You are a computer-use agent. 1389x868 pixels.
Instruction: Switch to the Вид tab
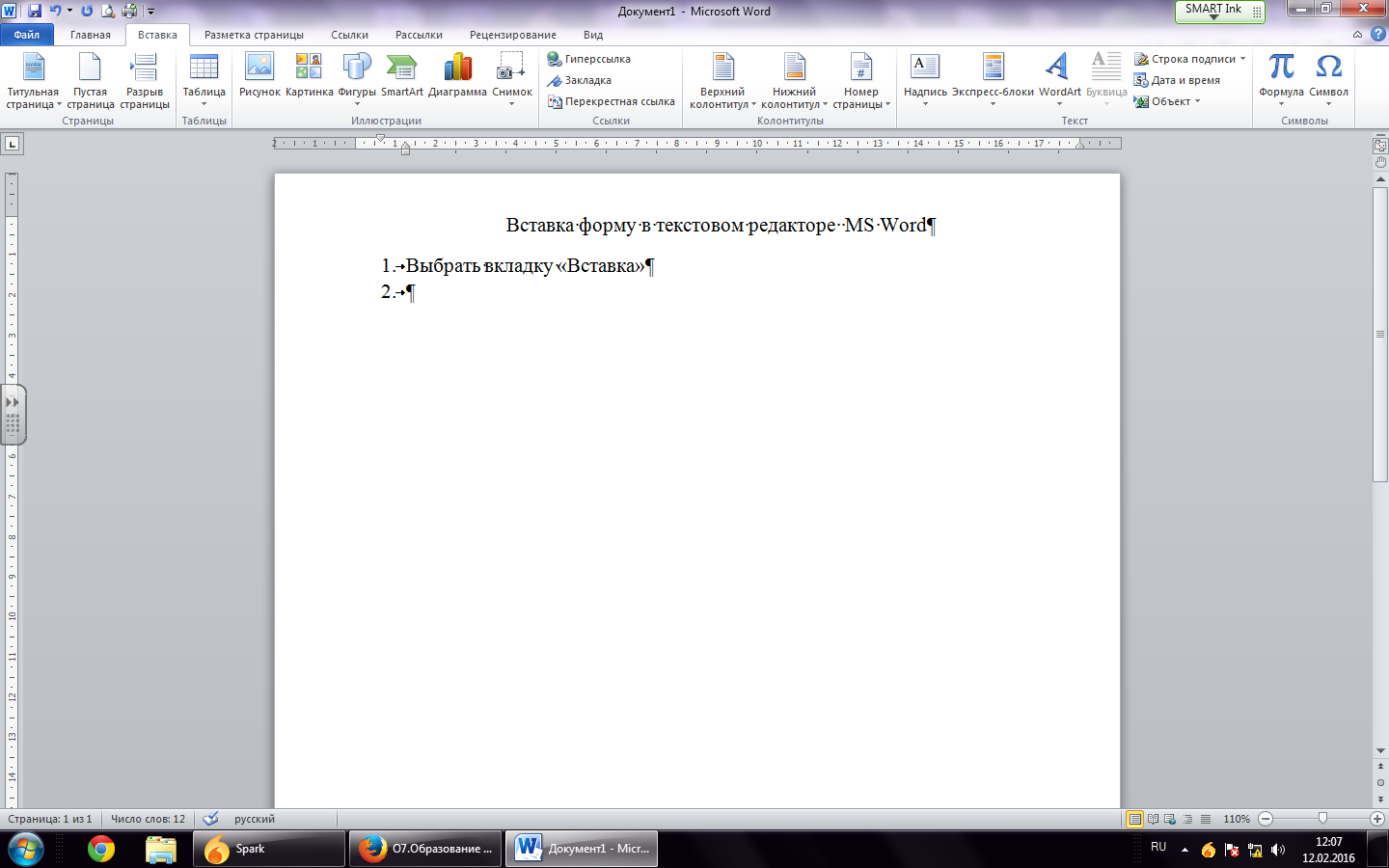tap(593, 35)
